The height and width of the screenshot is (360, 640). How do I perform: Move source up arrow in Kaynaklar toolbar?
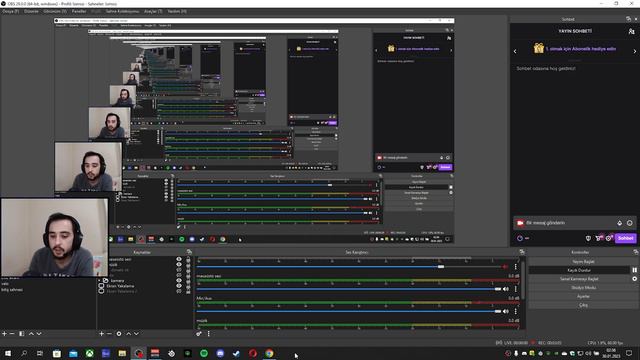tap(129, 333)
